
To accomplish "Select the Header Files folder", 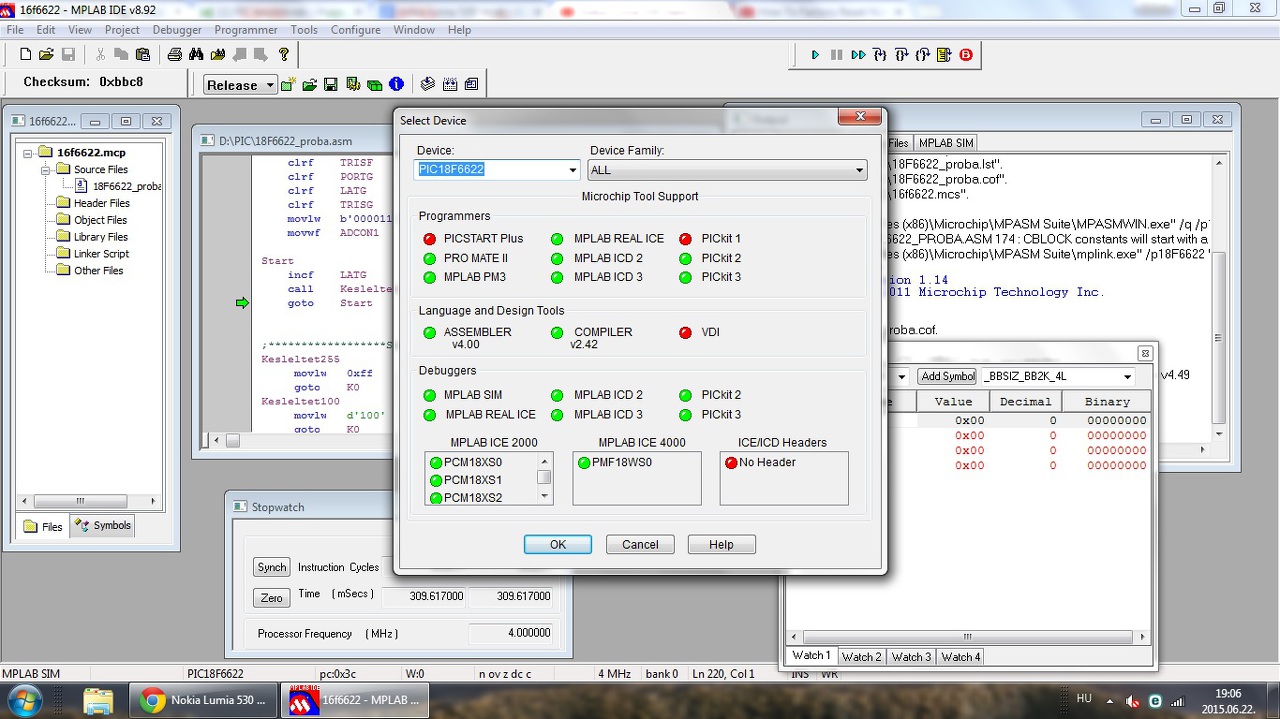I will tap(93, 203).
